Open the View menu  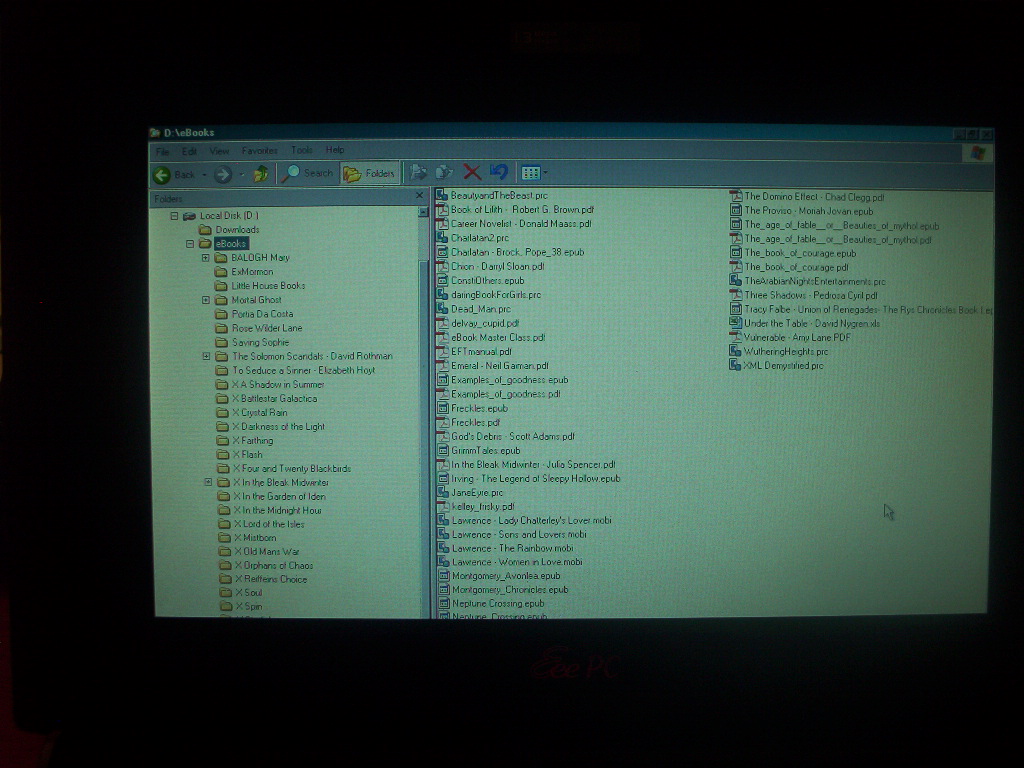pyautogui.click(x=219, y=151)
